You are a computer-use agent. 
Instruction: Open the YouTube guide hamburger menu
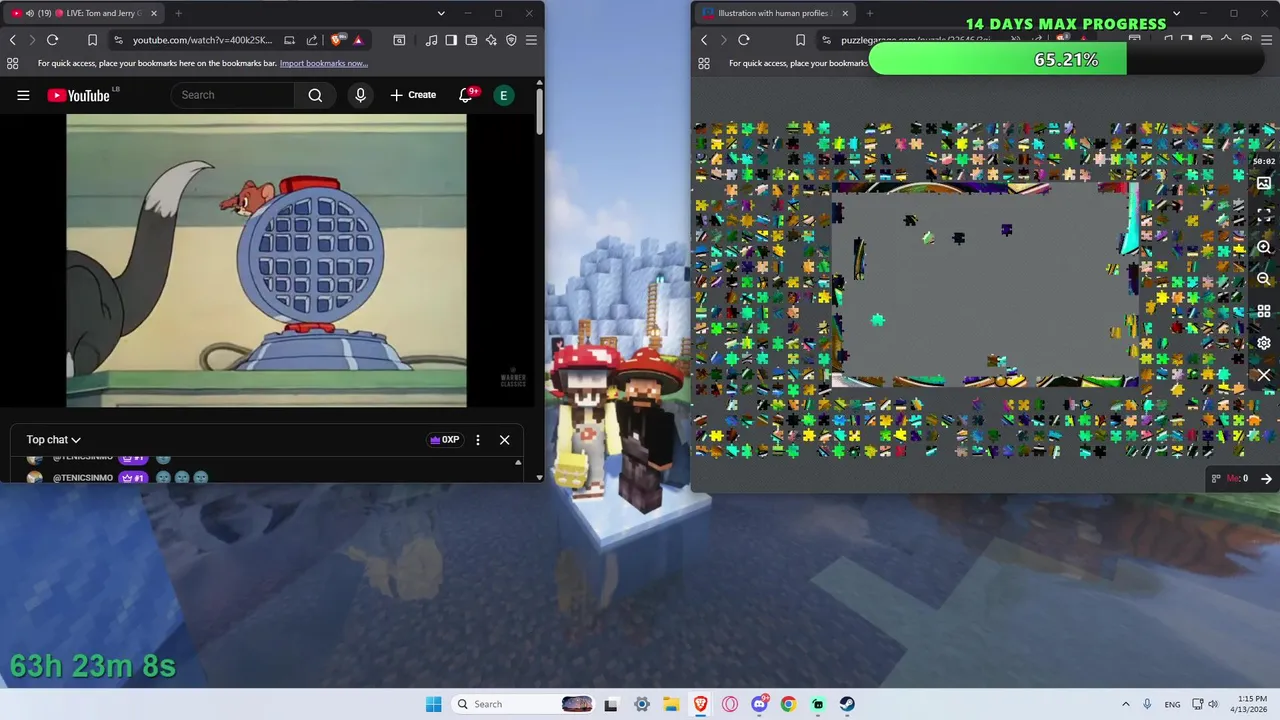click(23, 95)
